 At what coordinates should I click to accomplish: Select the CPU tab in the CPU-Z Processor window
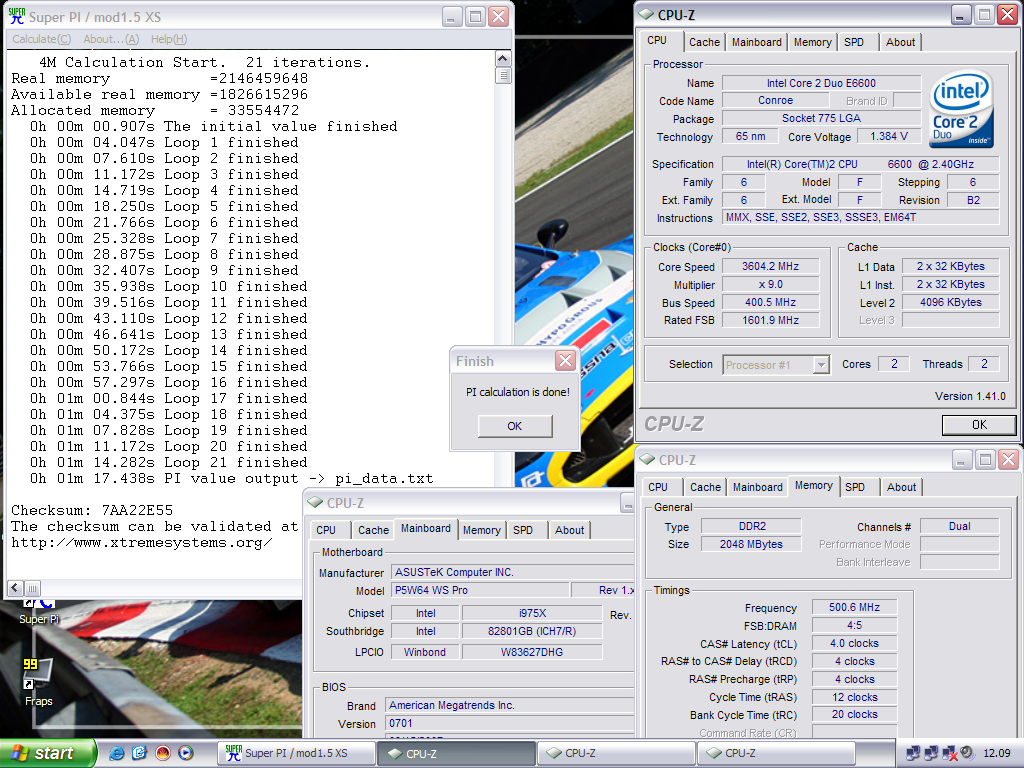pyautogui.click(x=657, y=40)
